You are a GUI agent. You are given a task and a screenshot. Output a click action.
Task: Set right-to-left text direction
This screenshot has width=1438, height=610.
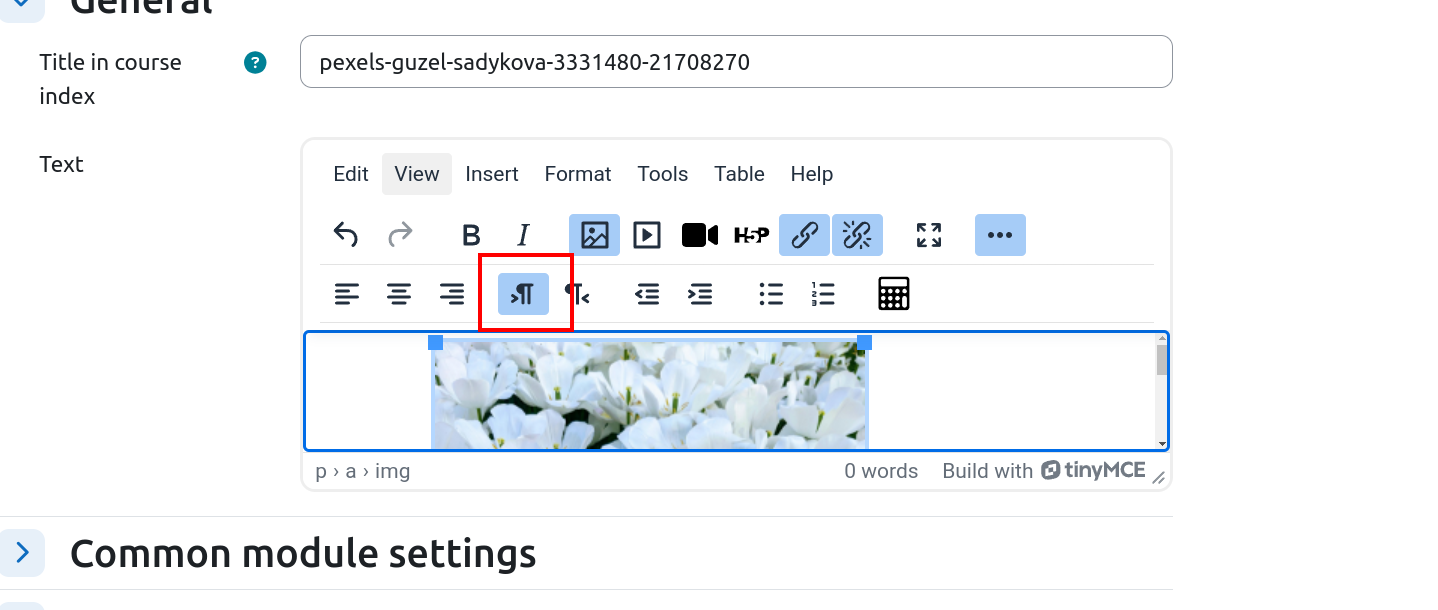point(577,294)
